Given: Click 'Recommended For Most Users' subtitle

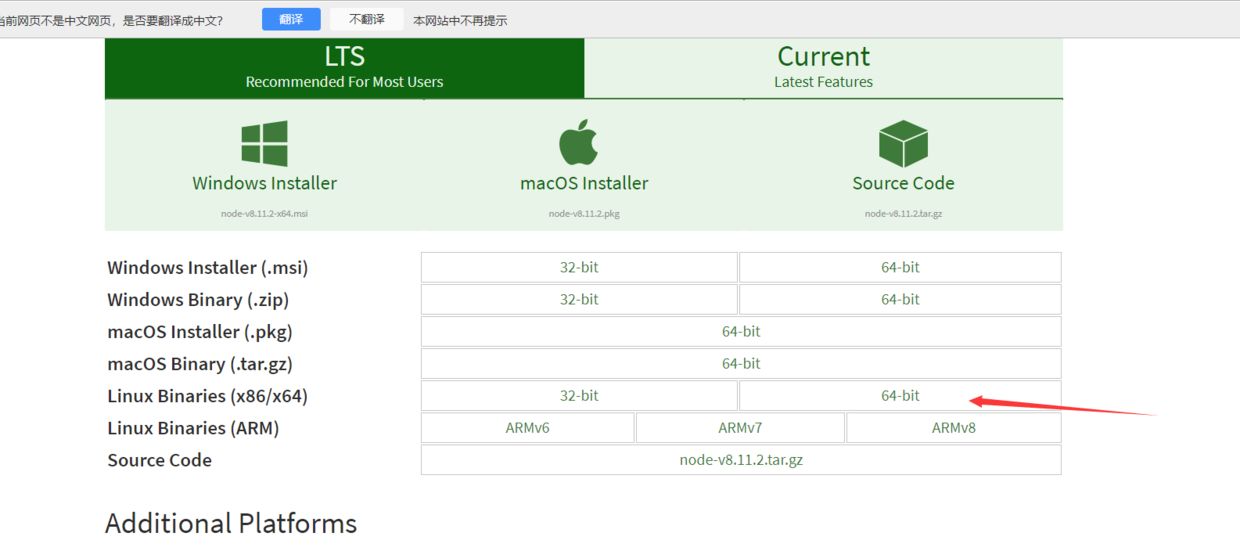Looking at the screenshot, I should coord(345,82).
